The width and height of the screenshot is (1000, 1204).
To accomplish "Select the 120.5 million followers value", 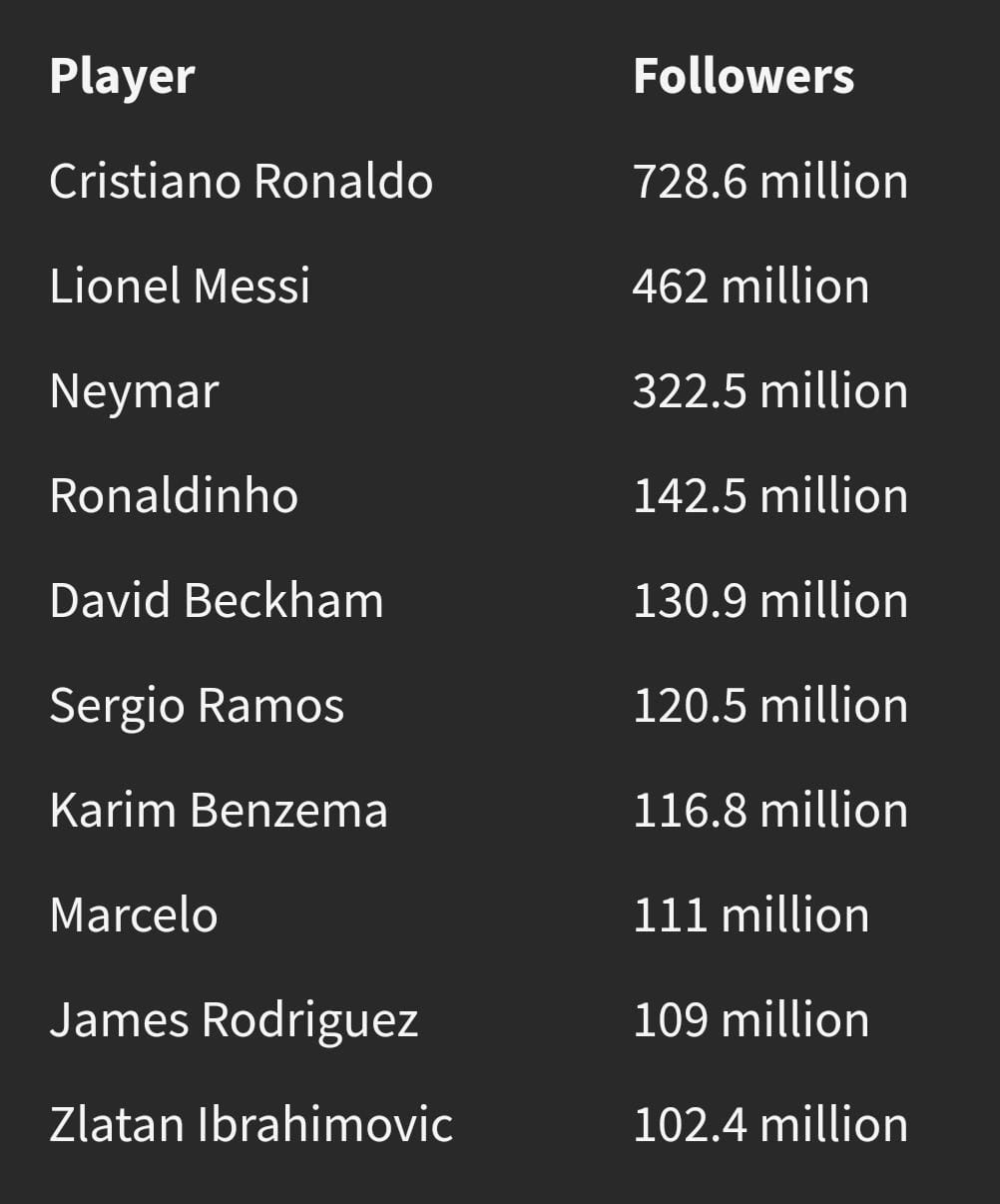I will (x=770, y=706).
